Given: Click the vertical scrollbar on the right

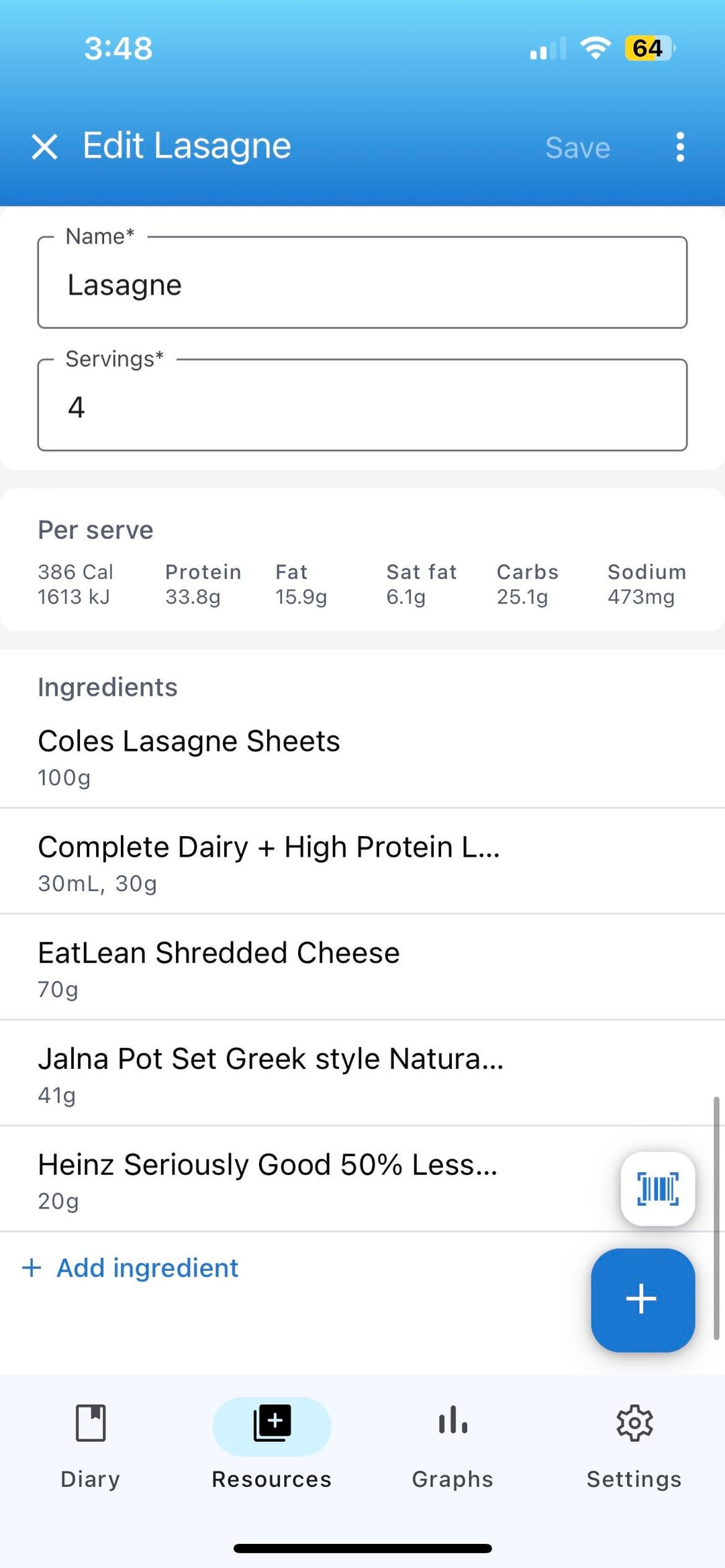Looking at the screenshot, I should pyautogui.click(x=716, y=1218).
